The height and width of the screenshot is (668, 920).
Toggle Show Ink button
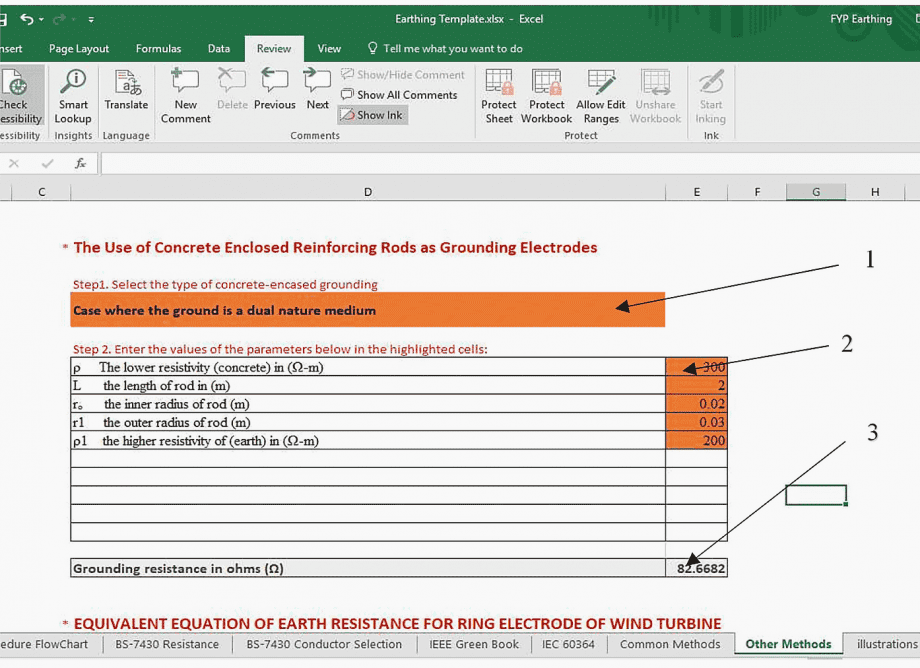373,115
